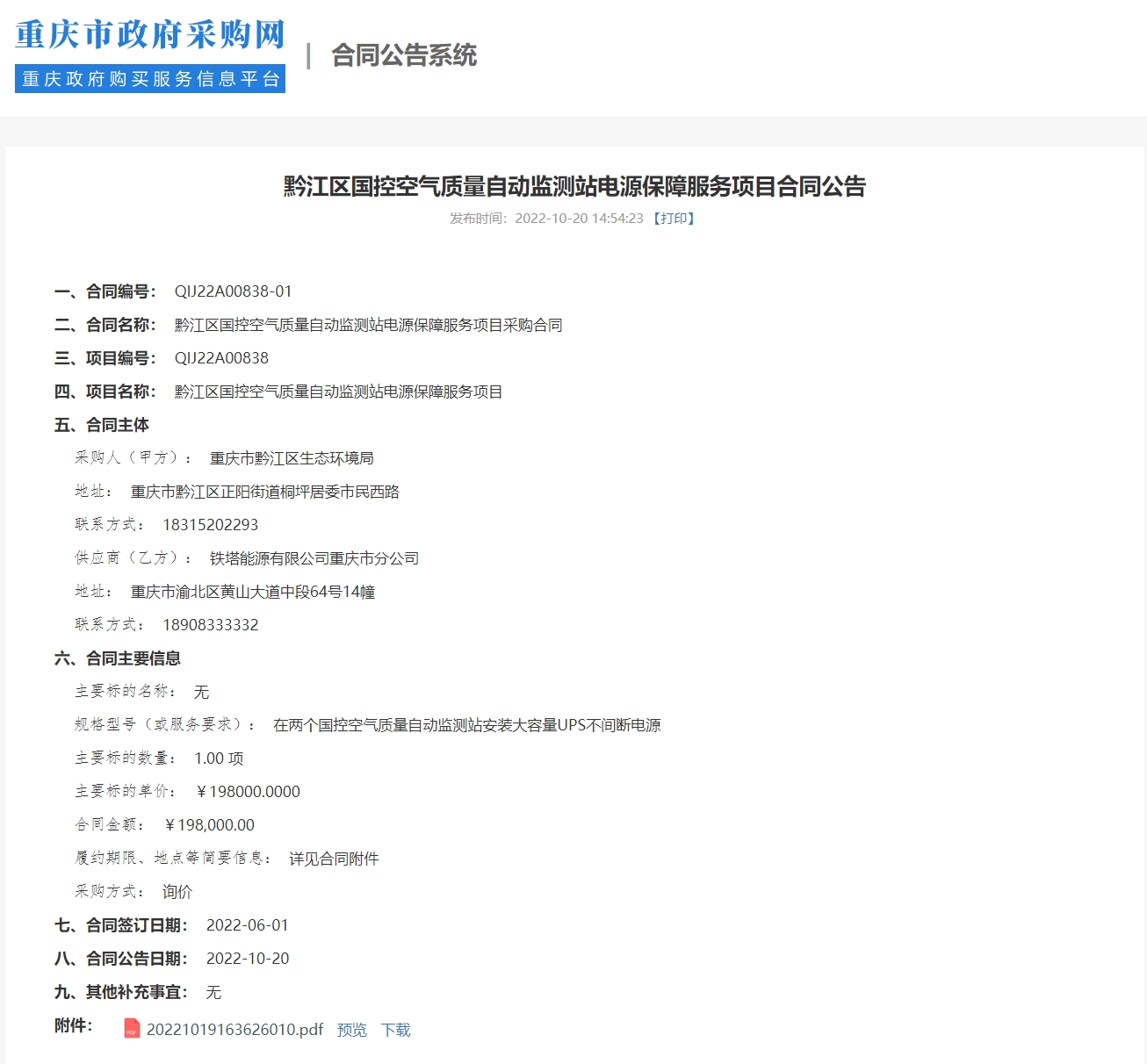Click the 重庆市政府采购网 logo

pyautogui.click(x=150, y=35)
